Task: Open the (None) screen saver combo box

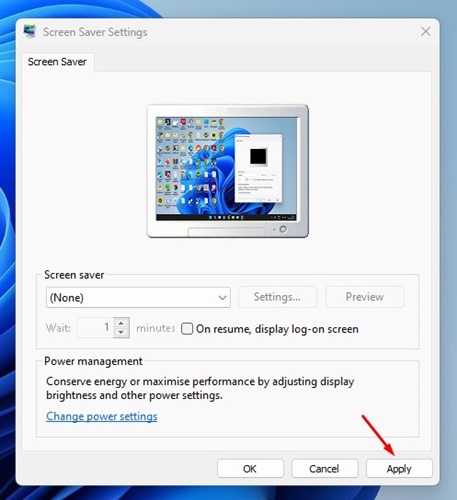Action: coord(138,297)
